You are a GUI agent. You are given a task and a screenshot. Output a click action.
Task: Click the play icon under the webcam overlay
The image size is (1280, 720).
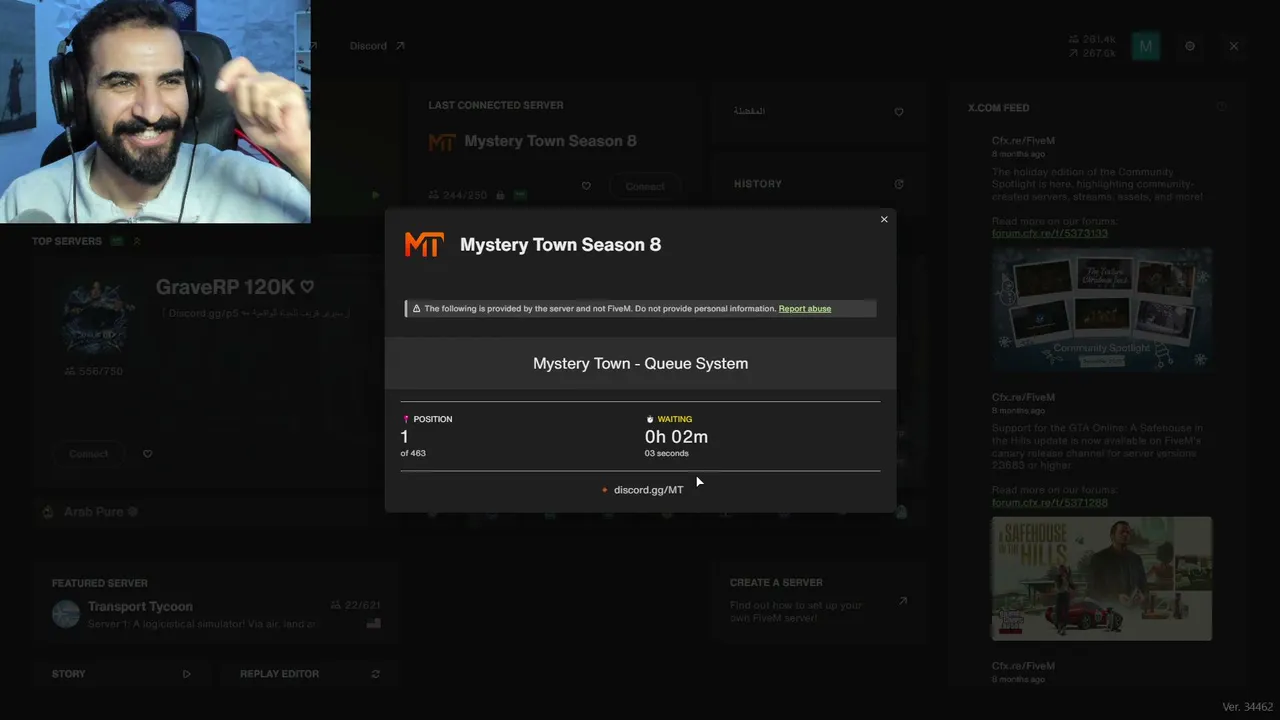pos(376,195)
